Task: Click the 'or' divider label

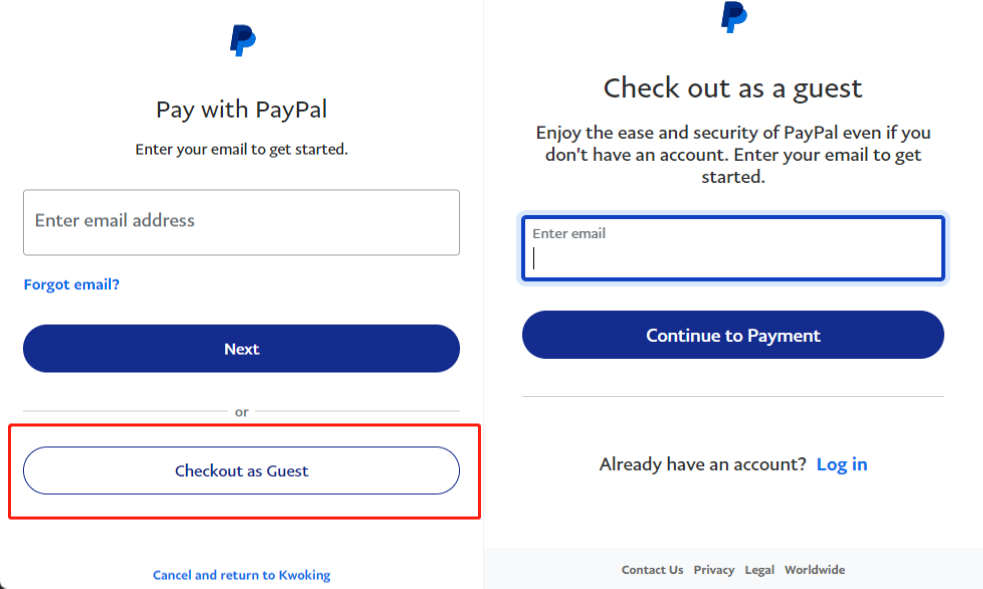Action: [x=241, y=412]
